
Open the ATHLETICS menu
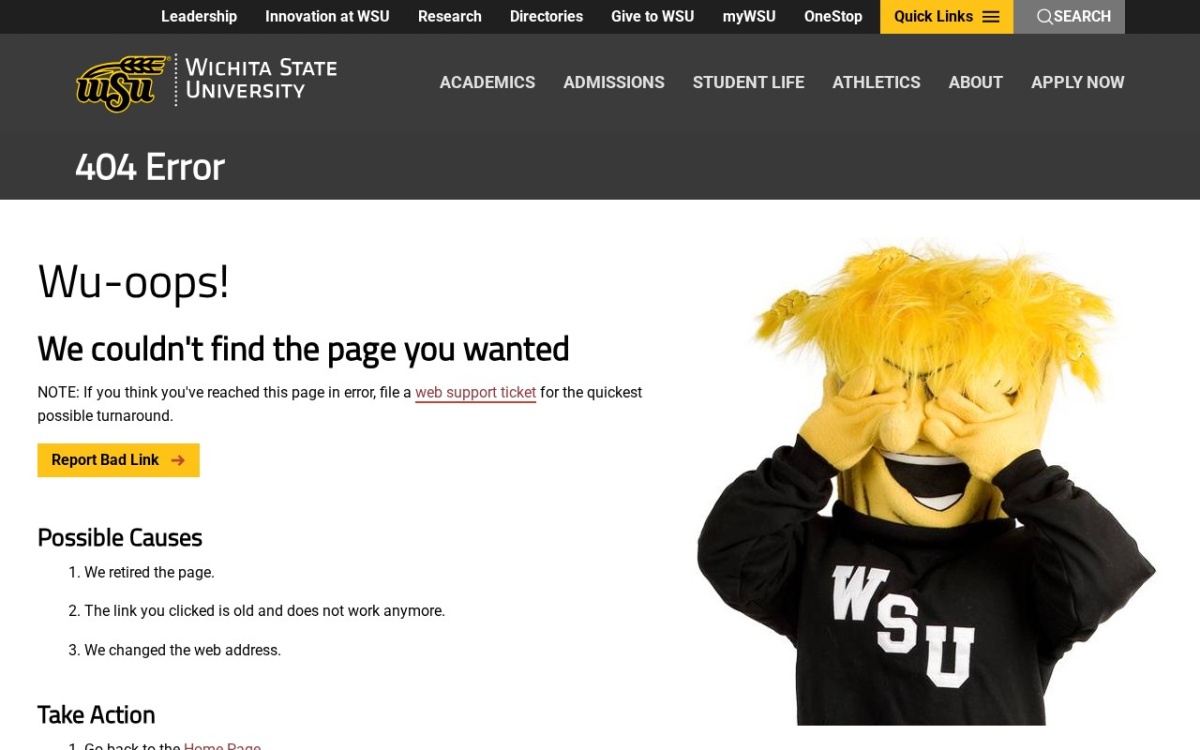[877, 82]
